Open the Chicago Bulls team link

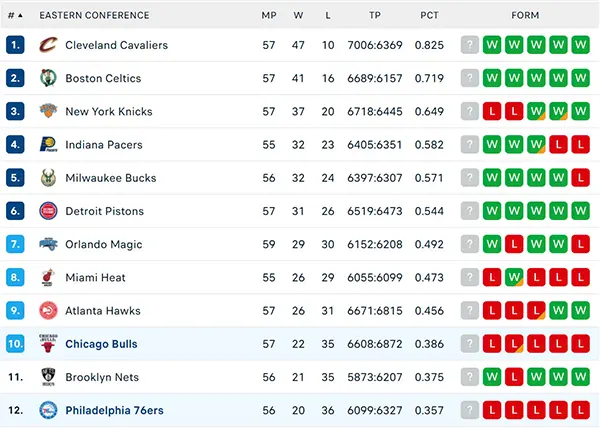(101, 344)
